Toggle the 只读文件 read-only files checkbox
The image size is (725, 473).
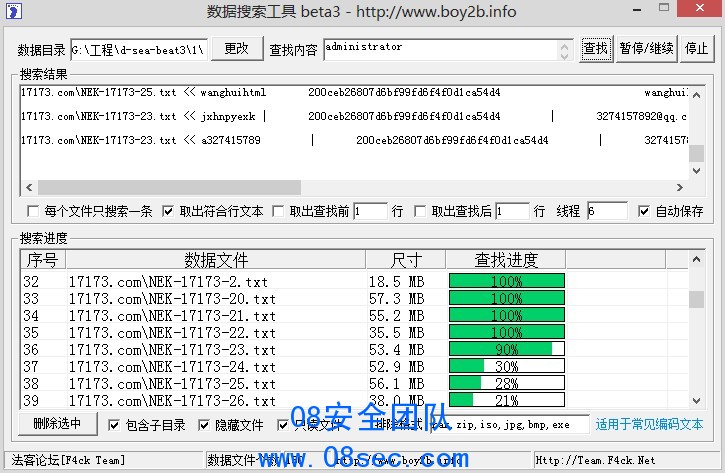pos(283,425)
